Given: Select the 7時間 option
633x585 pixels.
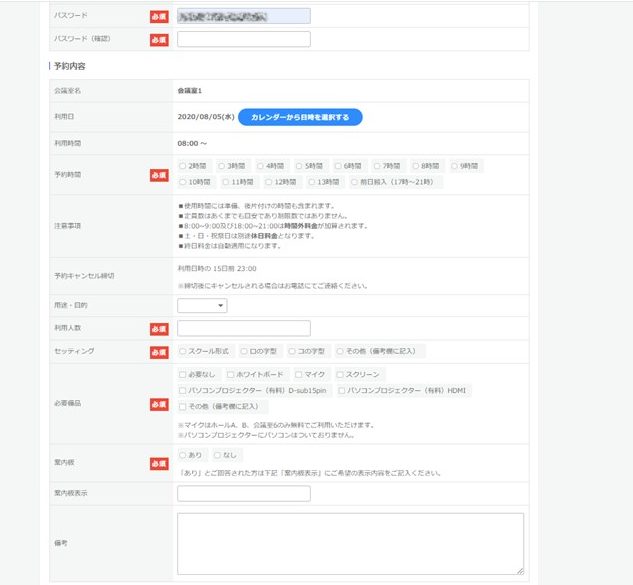Looking at the screenshot, I should click(x=377, y=166).
